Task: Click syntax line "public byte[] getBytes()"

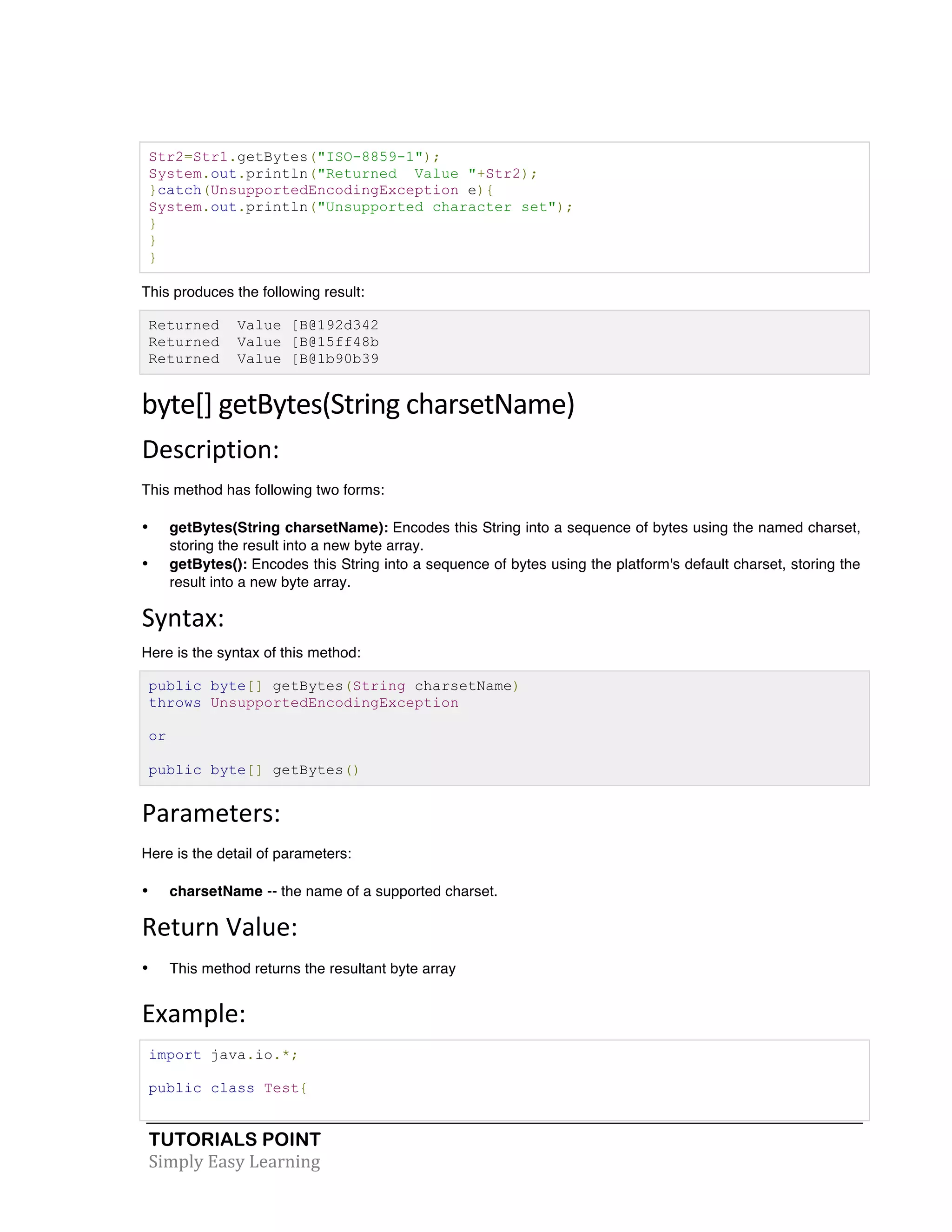Action: point(253,770)
